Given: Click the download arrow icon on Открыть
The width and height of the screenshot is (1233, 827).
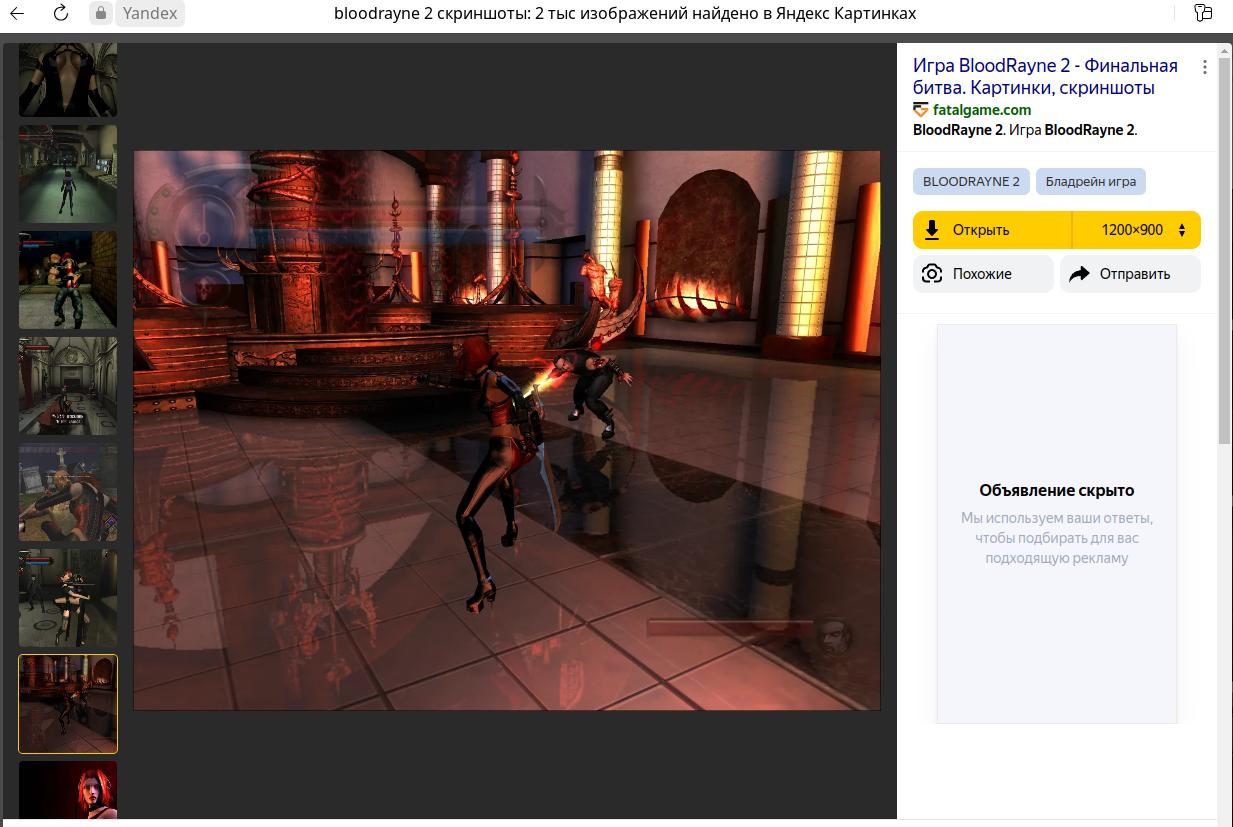Looking at the screenshot, I should click(x=932, y=230).
